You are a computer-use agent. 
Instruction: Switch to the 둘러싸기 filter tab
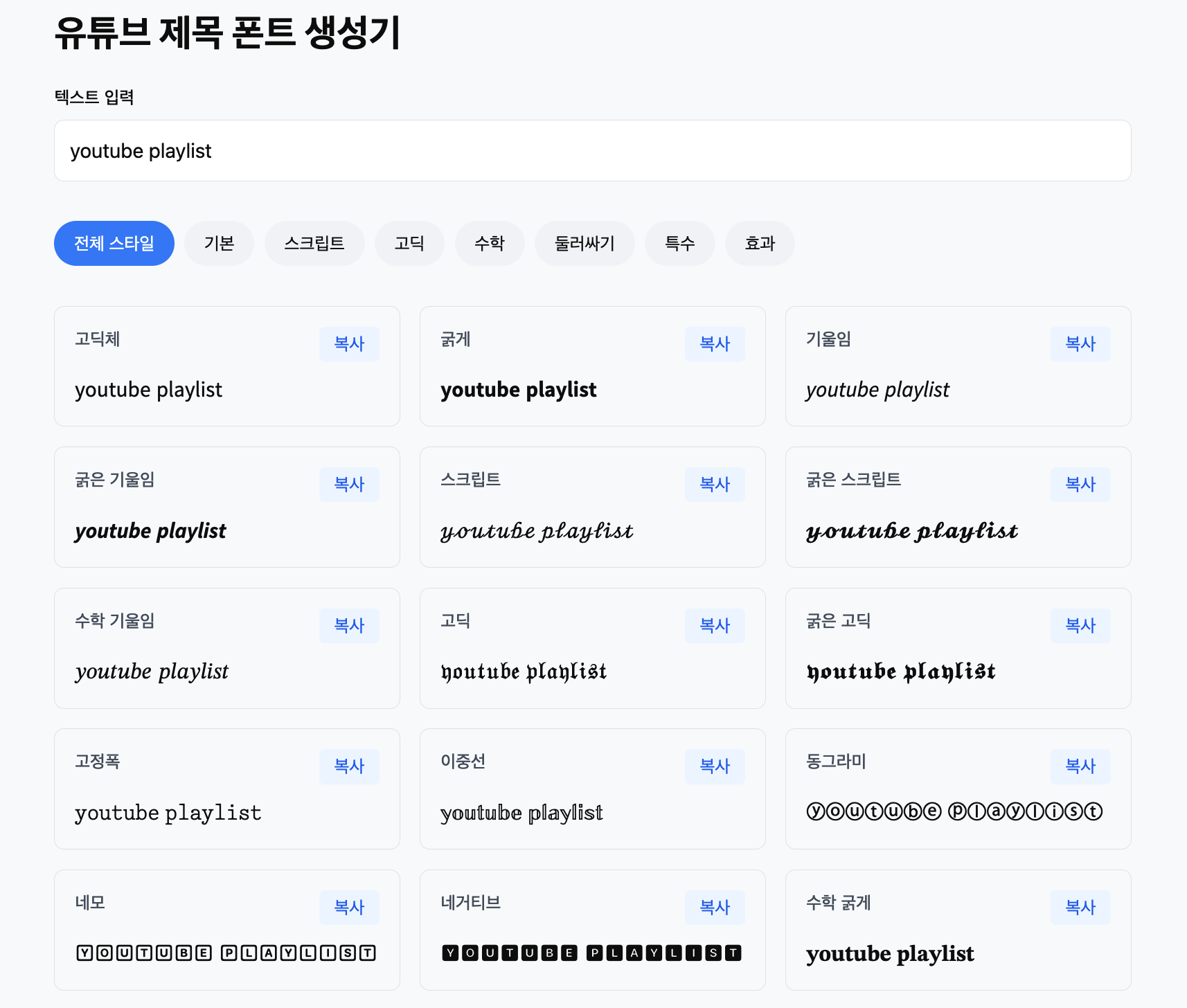pyautogui.click(x=584, y=243)
